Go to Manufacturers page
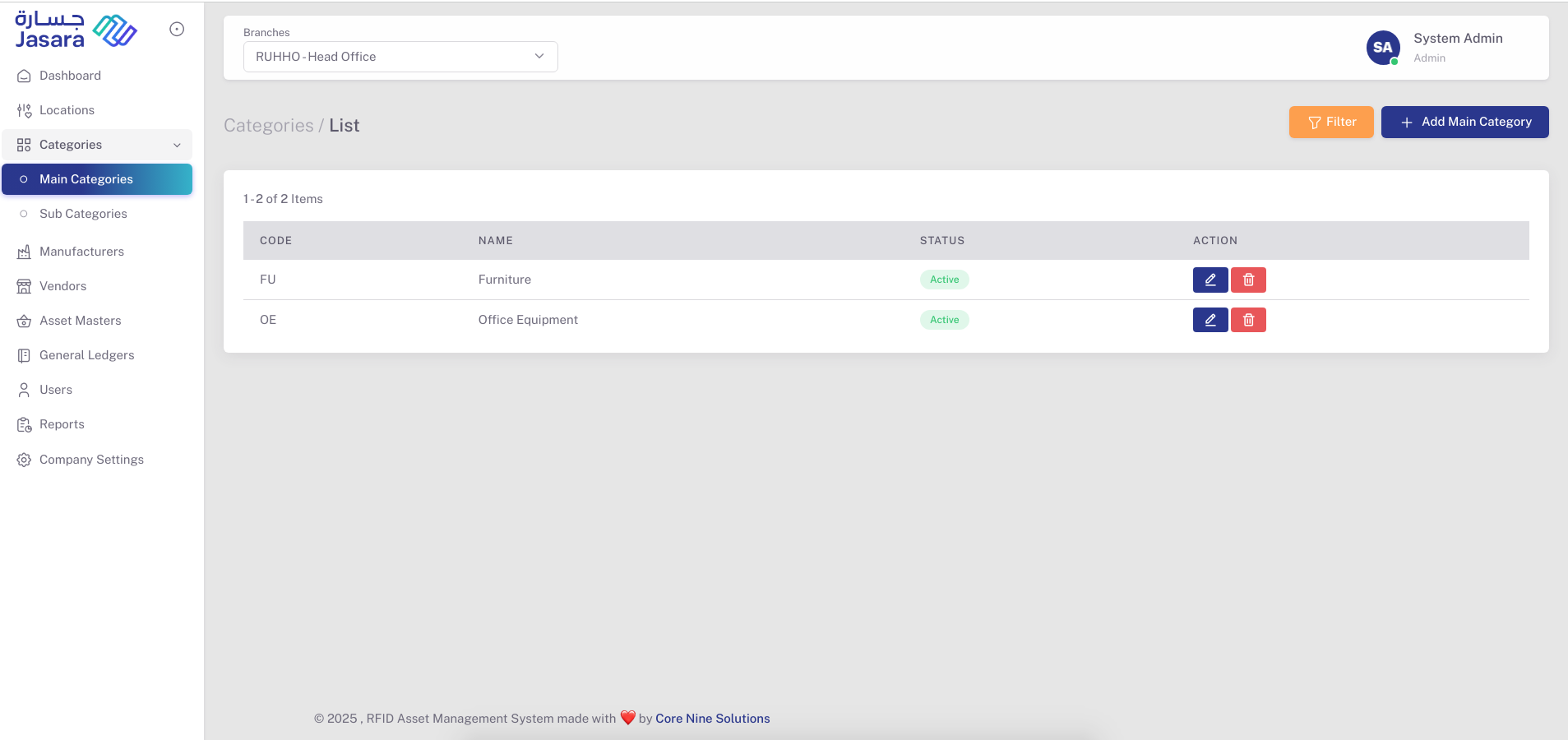Viewport: 1568px width, 740px height. coord(81,252)
